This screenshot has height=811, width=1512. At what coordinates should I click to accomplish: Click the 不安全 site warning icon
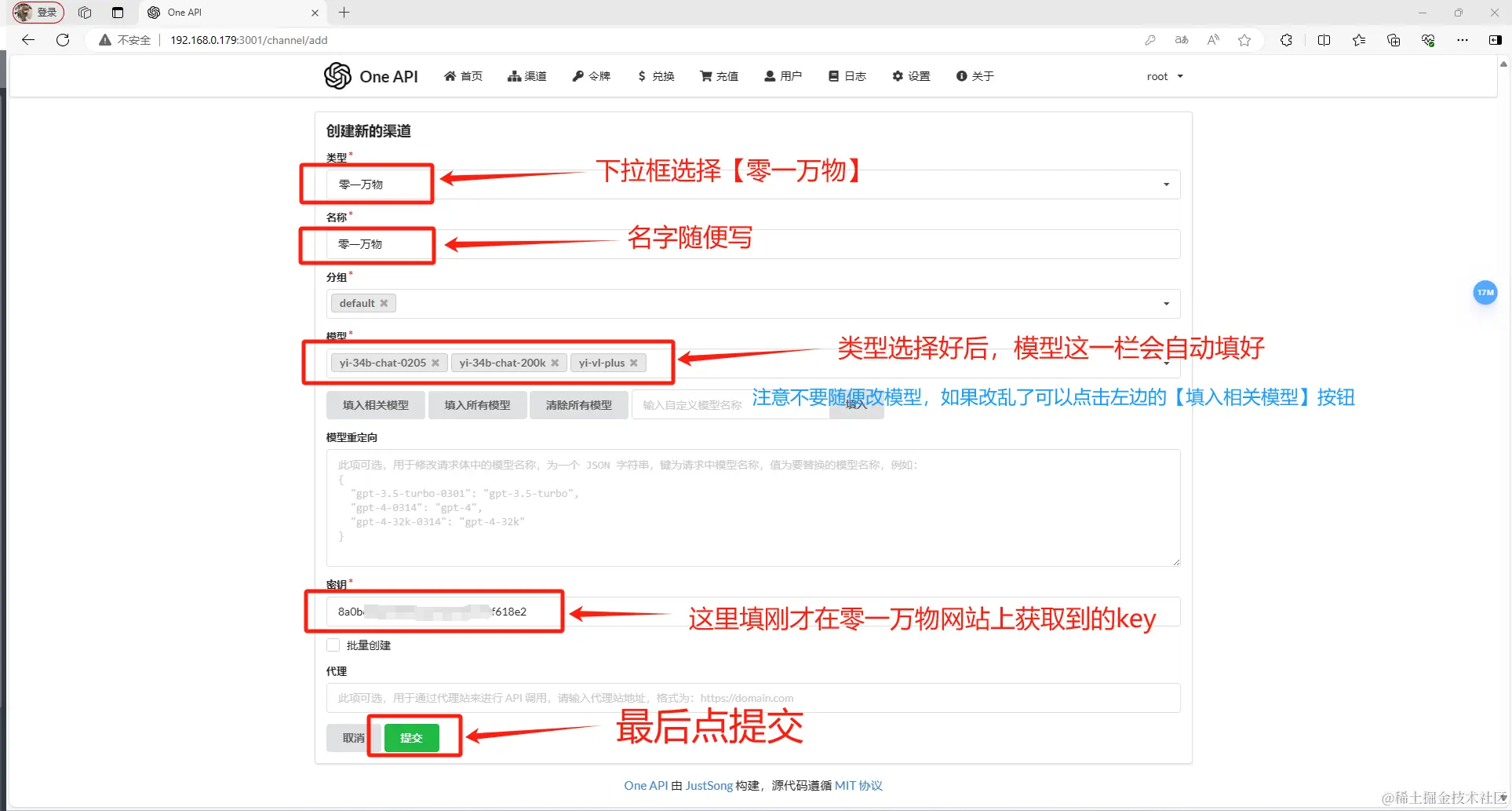coord(105,40)
